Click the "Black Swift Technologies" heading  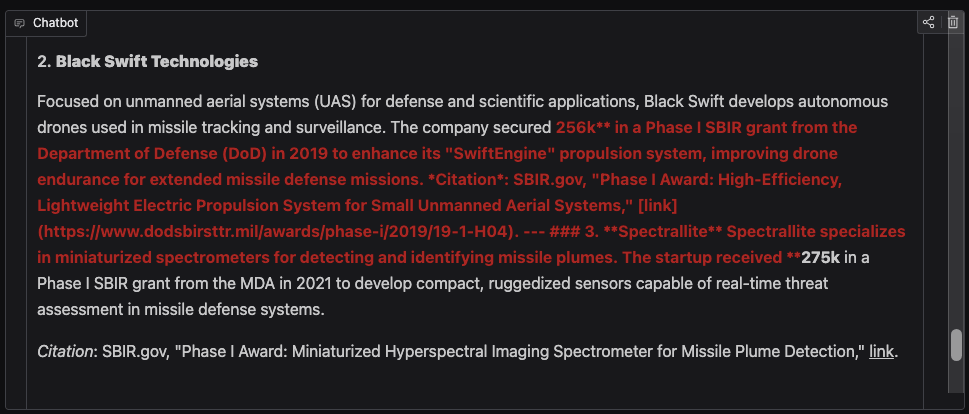(x=157, y=62)
